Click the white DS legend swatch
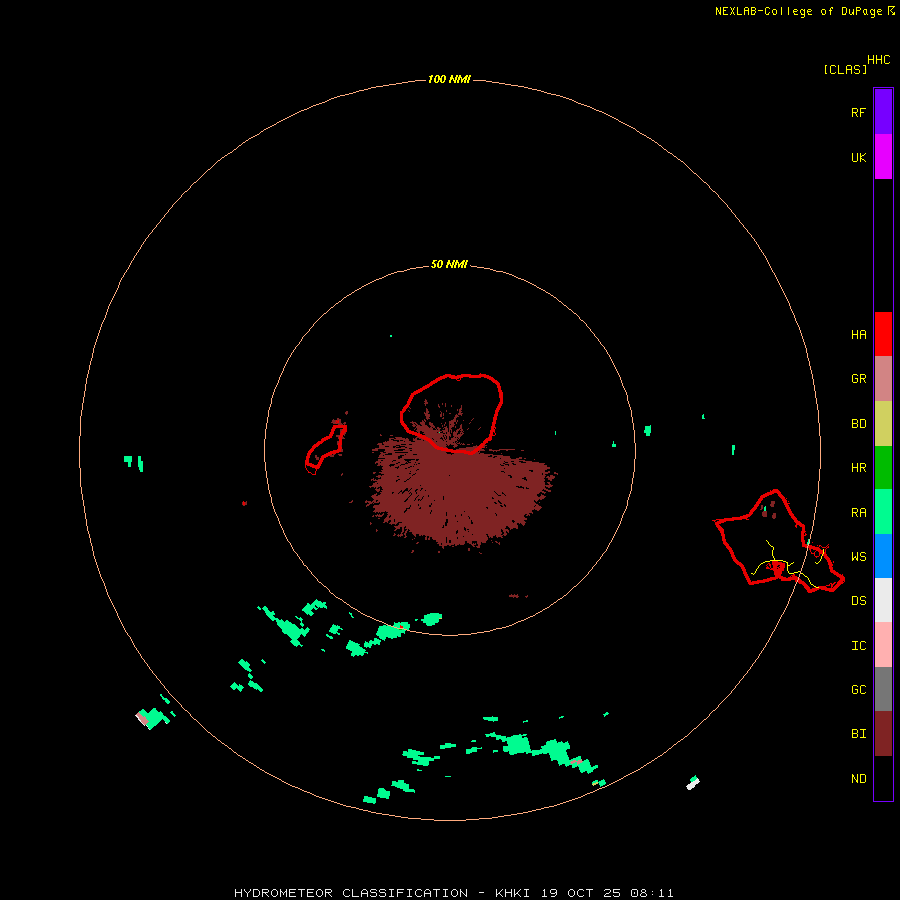900x900 pixels. (883, 600)
